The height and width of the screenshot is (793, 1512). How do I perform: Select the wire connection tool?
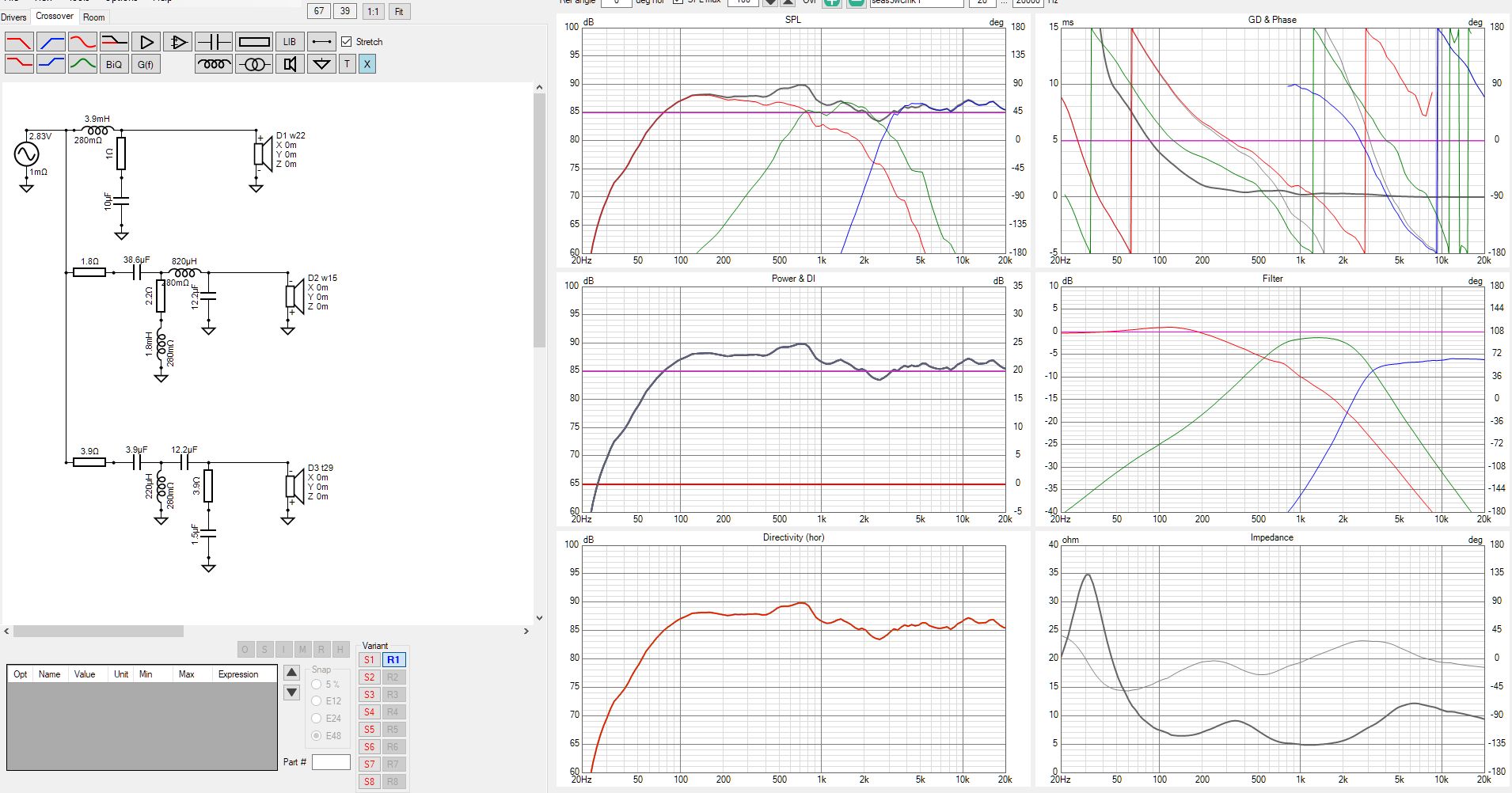click(x=321, y=42)
